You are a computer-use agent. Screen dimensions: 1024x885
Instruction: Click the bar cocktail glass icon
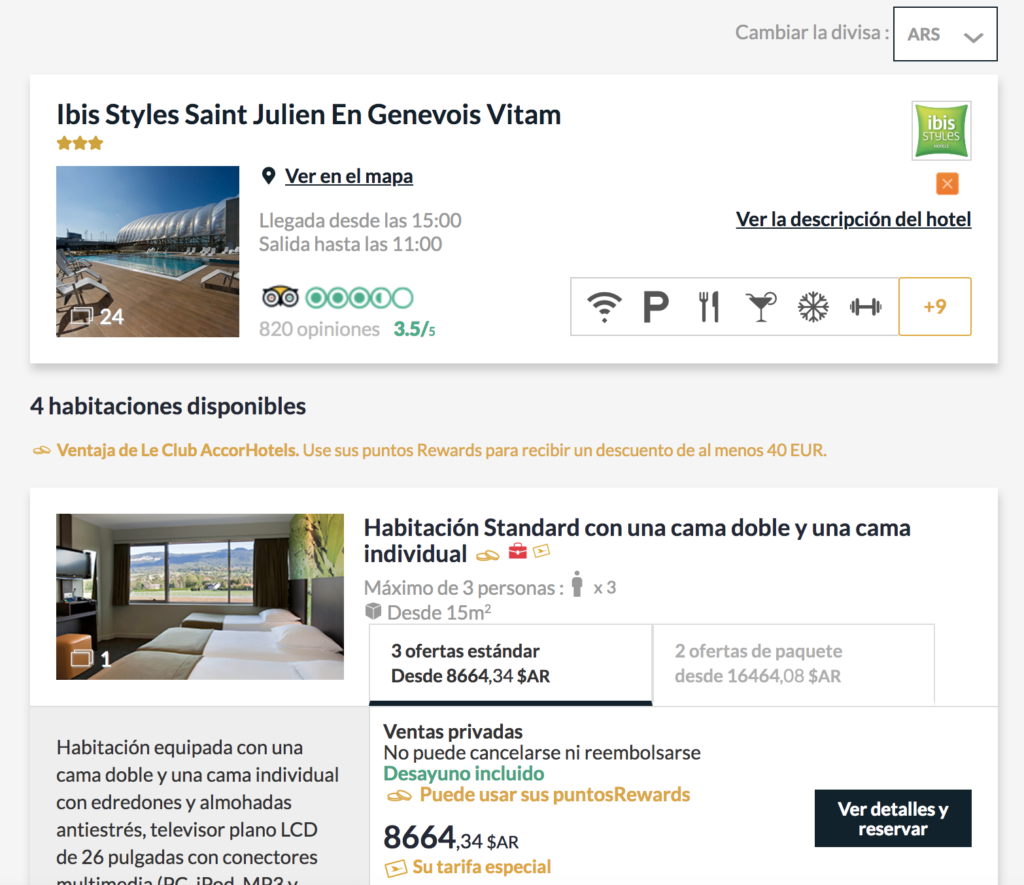point(761,307)
